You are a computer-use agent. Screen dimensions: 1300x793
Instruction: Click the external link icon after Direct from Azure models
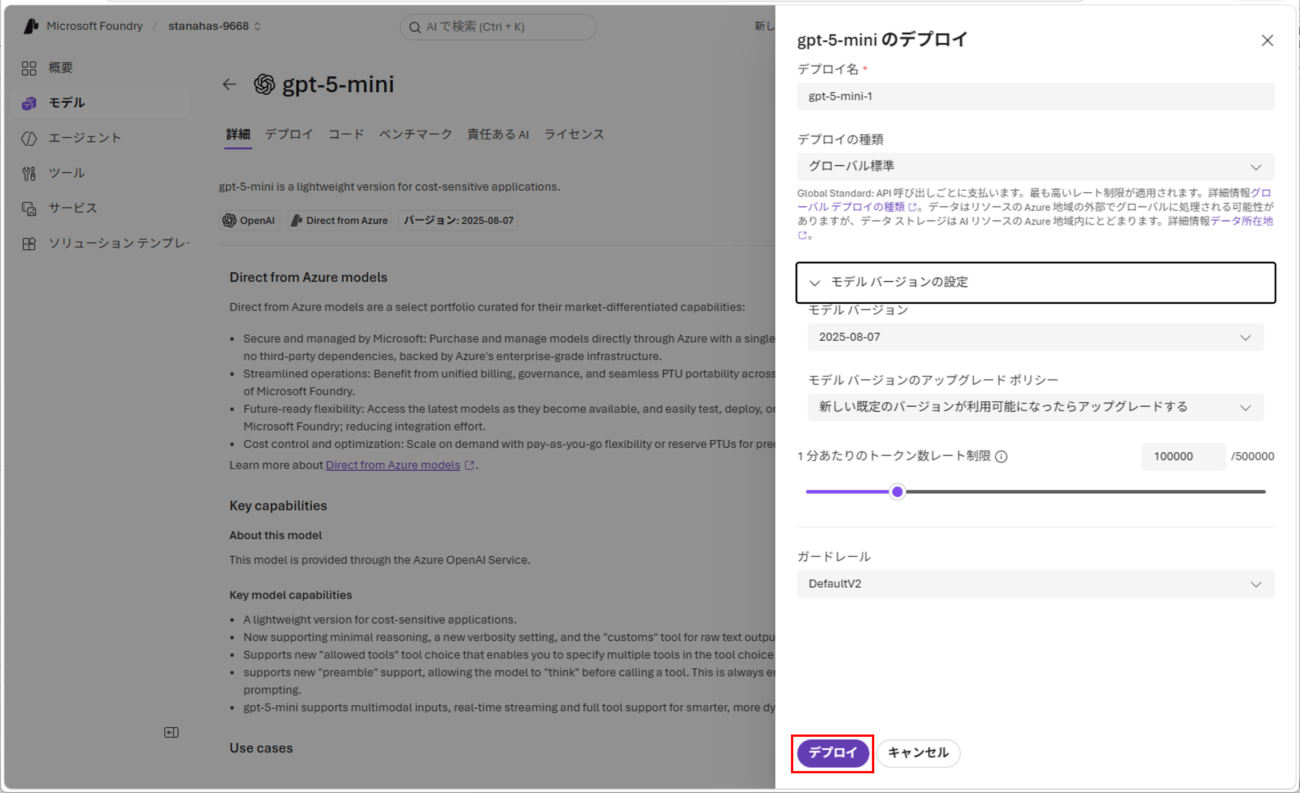pyautogui.click(x=470, y=465)
